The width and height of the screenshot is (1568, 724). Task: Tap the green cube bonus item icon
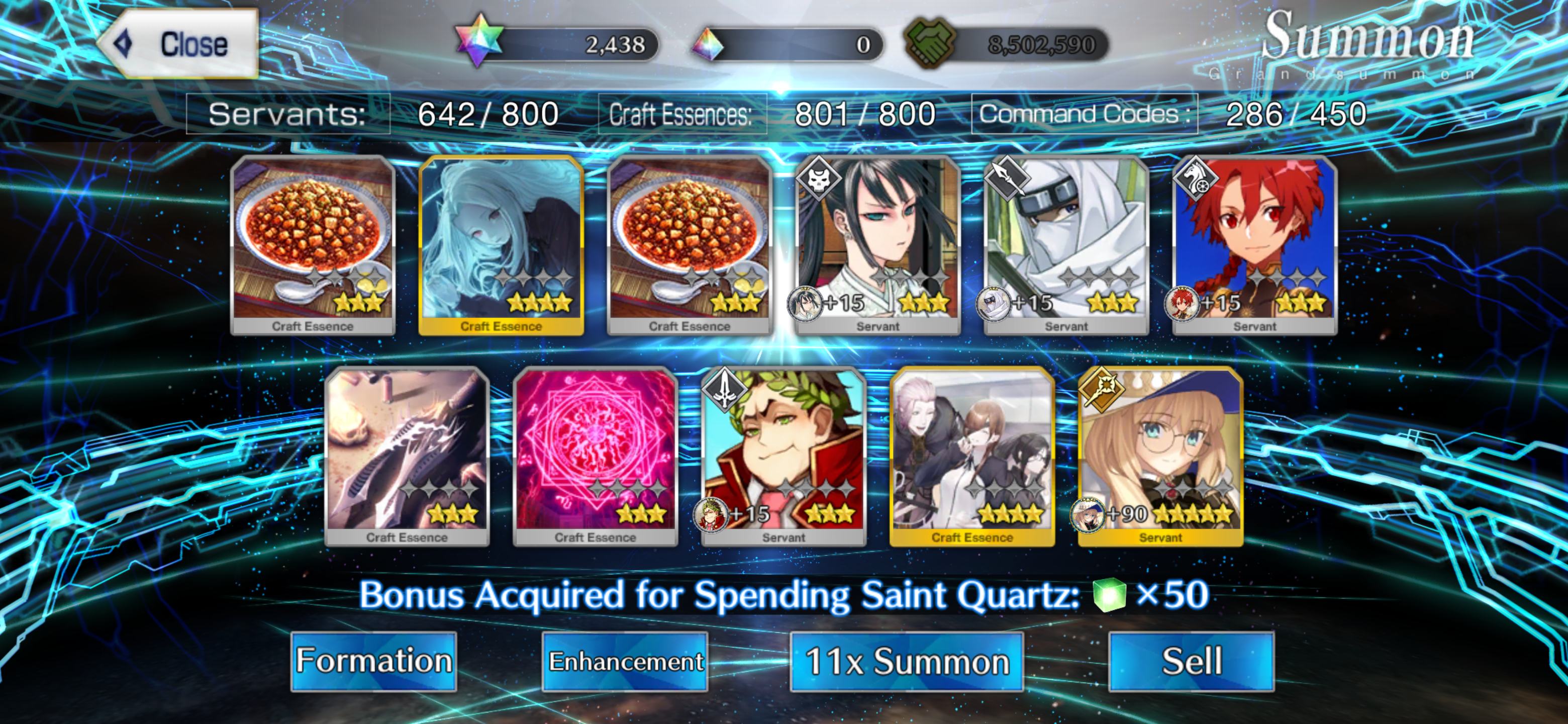(1110, 594)
